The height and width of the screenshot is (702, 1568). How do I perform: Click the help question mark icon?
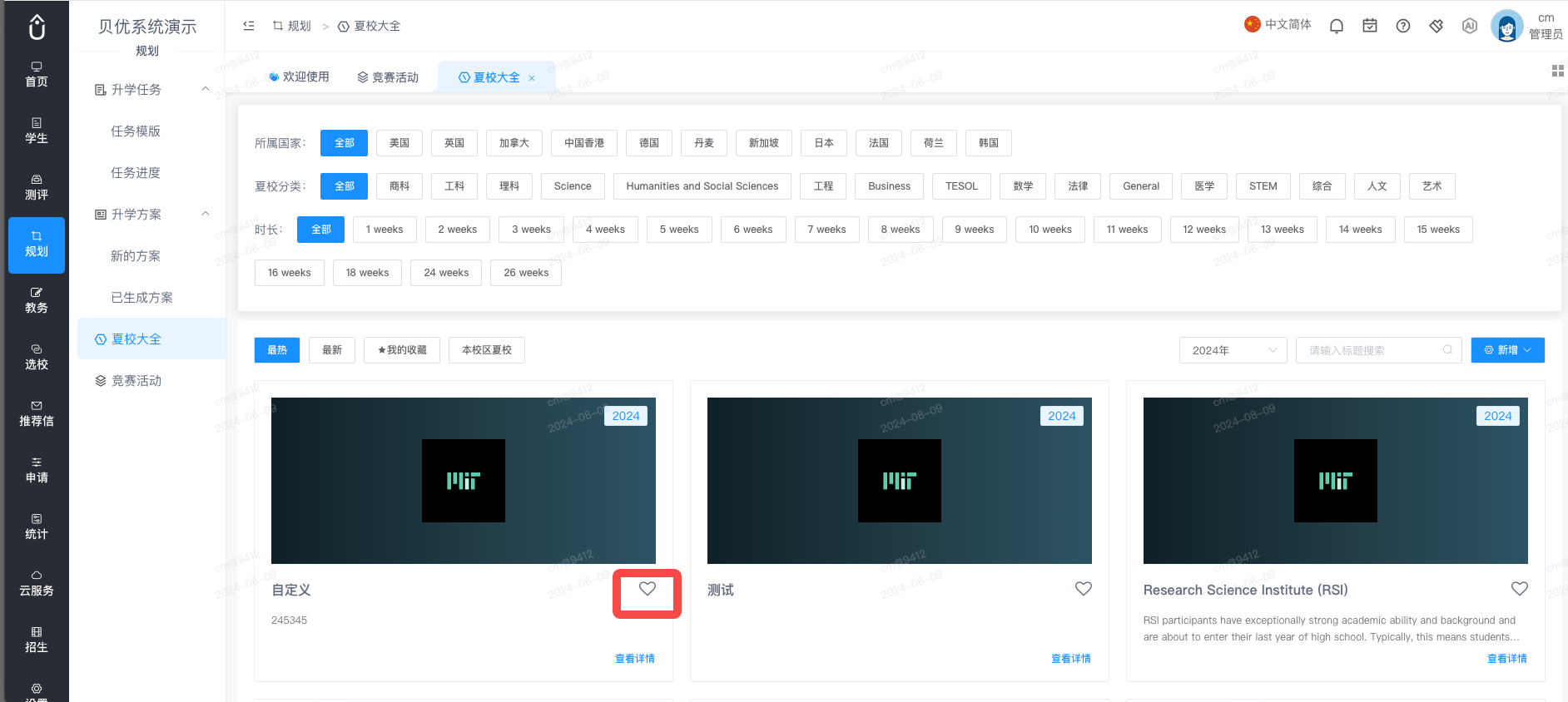[x=1403, y=26]
